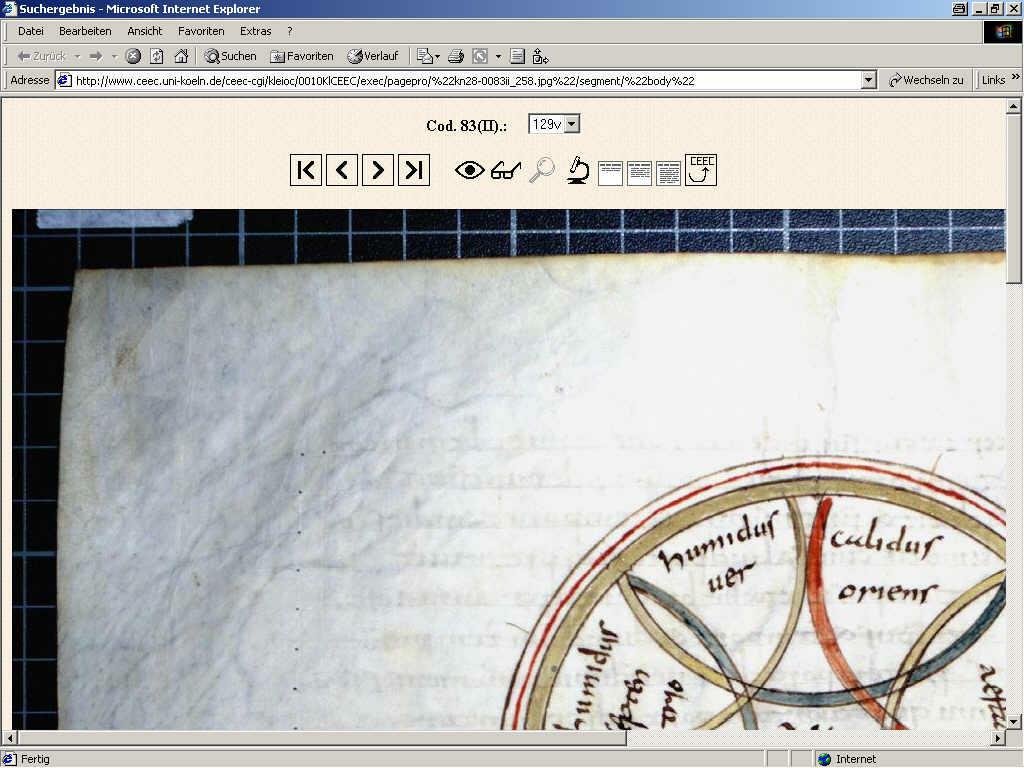Click the magnifying glass zoom icon

(x=542, y=170)
